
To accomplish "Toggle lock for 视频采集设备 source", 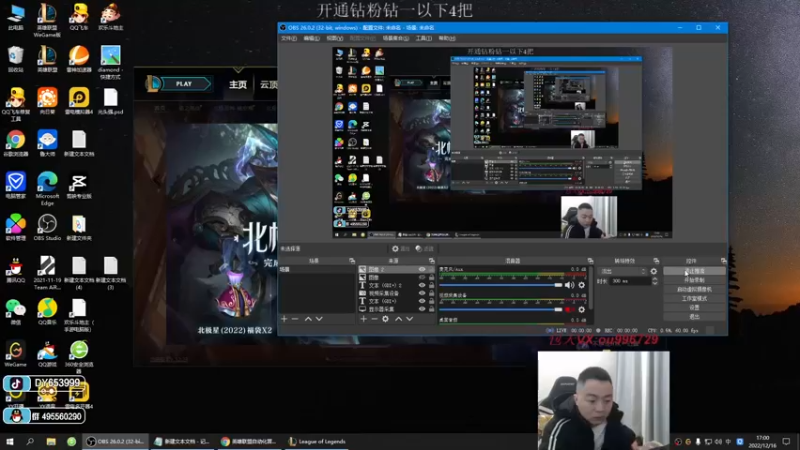I will point(432,293).
